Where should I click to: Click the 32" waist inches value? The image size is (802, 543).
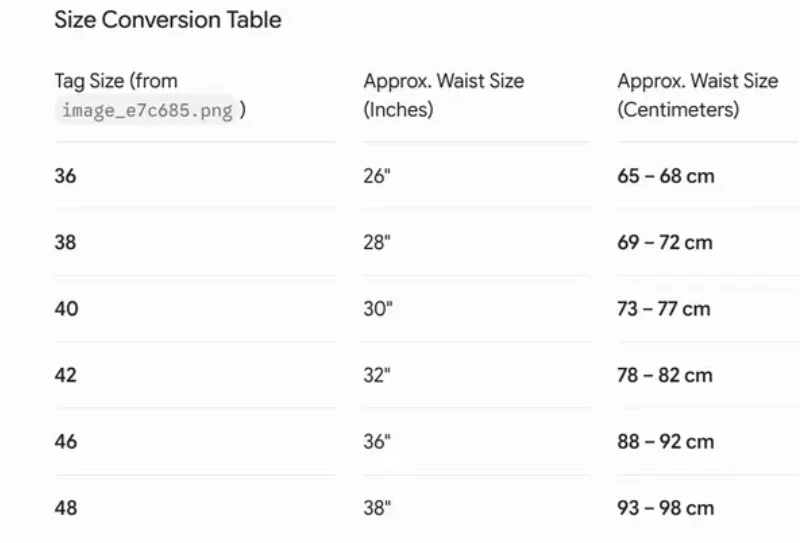pyautogui.click(x=377, y=375)
